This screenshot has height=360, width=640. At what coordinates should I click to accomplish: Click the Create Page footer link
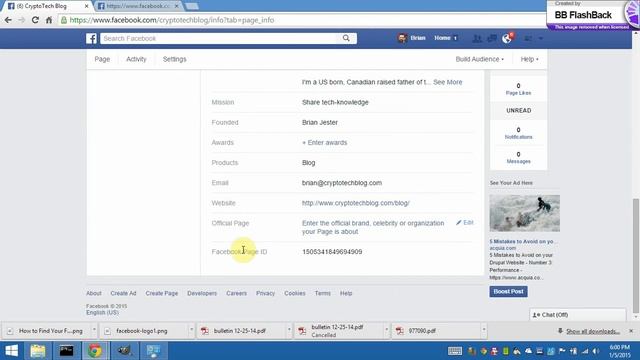[x=162, y=293]
